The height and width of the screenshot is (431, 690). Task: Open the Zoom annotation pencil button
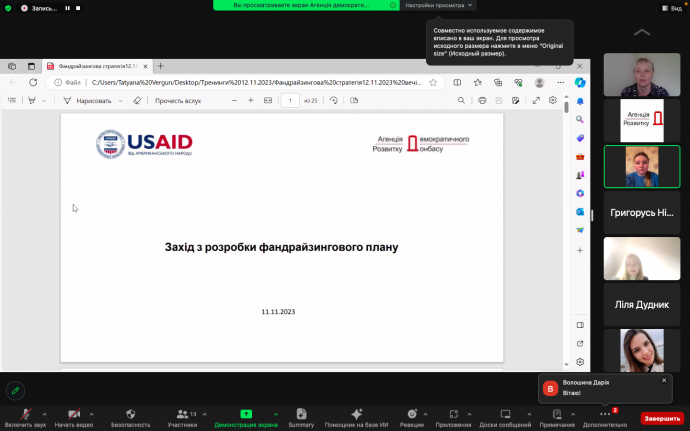[x=15, y=390]
